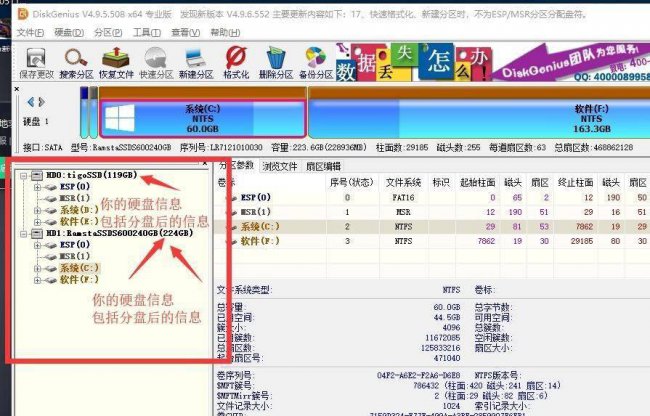The height and width of the screenshot is (416, 650).
Task: Collapse the HD1:RamstaSSDS600240GB tree node
Action: click(24, 234)
